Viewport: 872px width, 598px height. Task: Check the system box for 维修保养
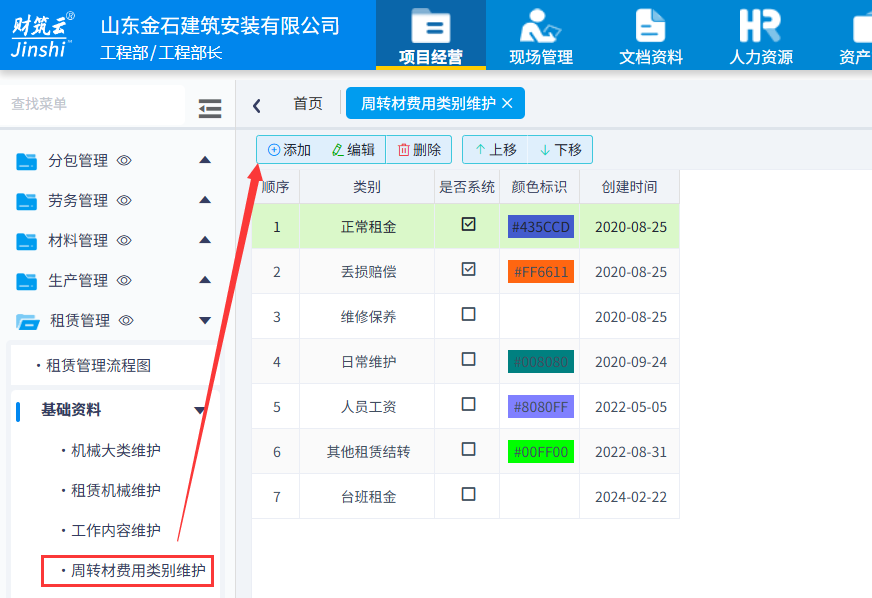coord(468,314)
